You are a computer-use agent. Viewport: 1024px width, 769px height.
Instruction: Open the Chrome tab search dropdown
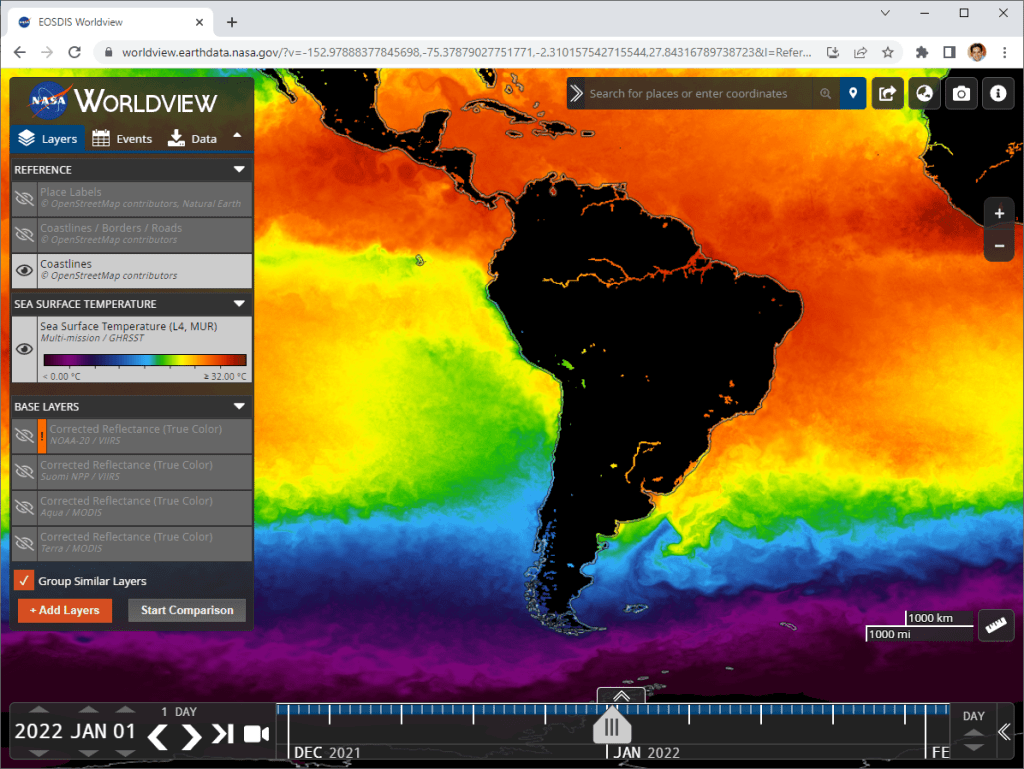(885, 13)
